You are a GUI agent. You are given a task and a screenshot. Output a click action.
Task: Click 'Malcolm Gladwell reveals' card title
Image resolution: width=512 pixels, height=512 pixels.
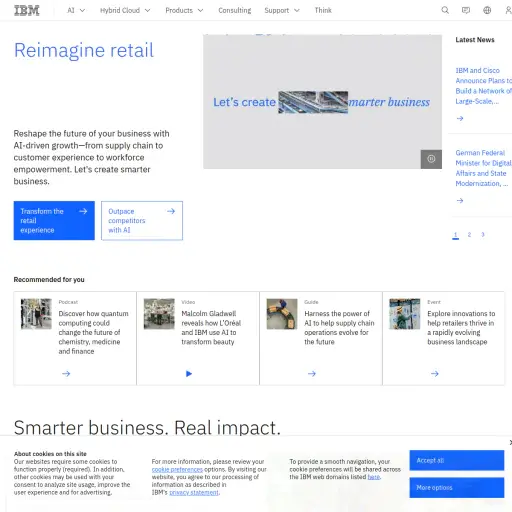(x=211, y=328)
